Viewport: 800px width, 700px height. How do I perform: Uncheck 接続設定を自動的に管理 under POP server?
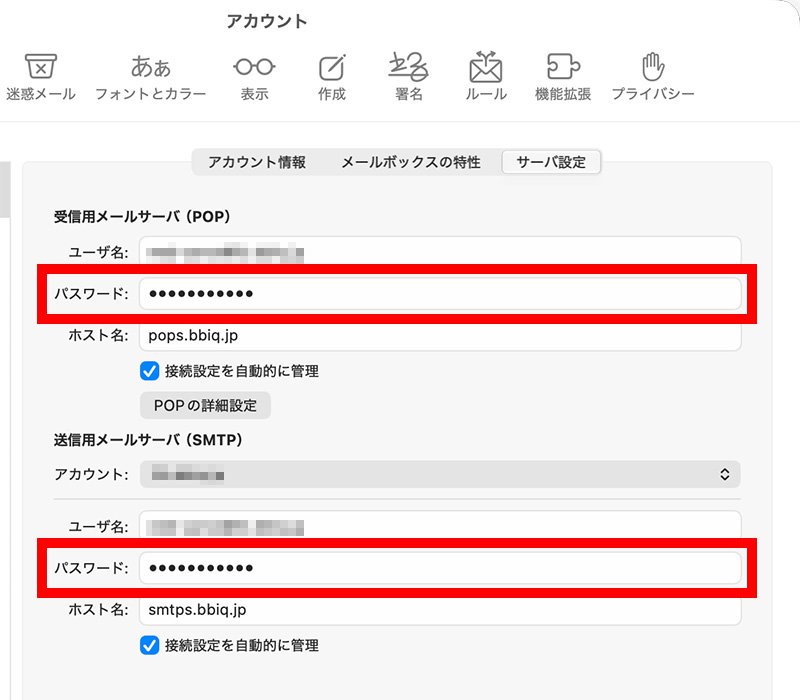click(x=149, y=371)
